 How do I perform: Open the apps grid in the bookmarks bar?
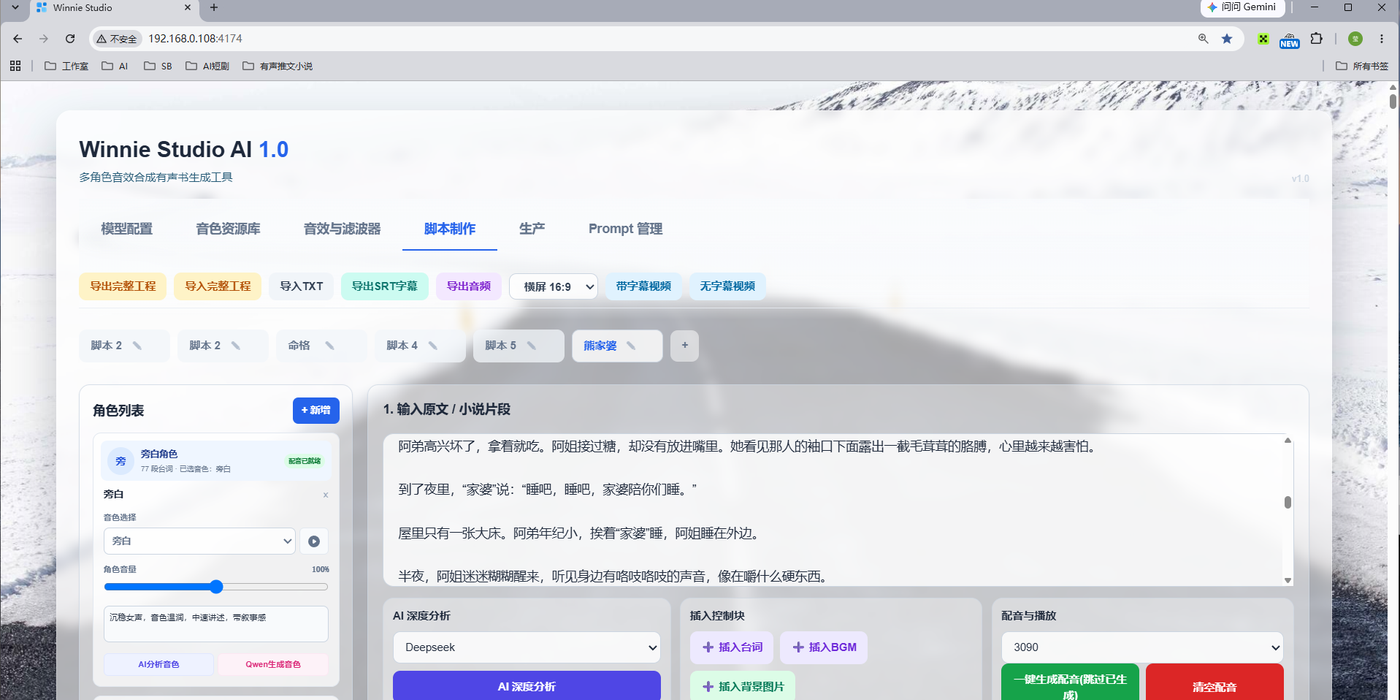15,66
